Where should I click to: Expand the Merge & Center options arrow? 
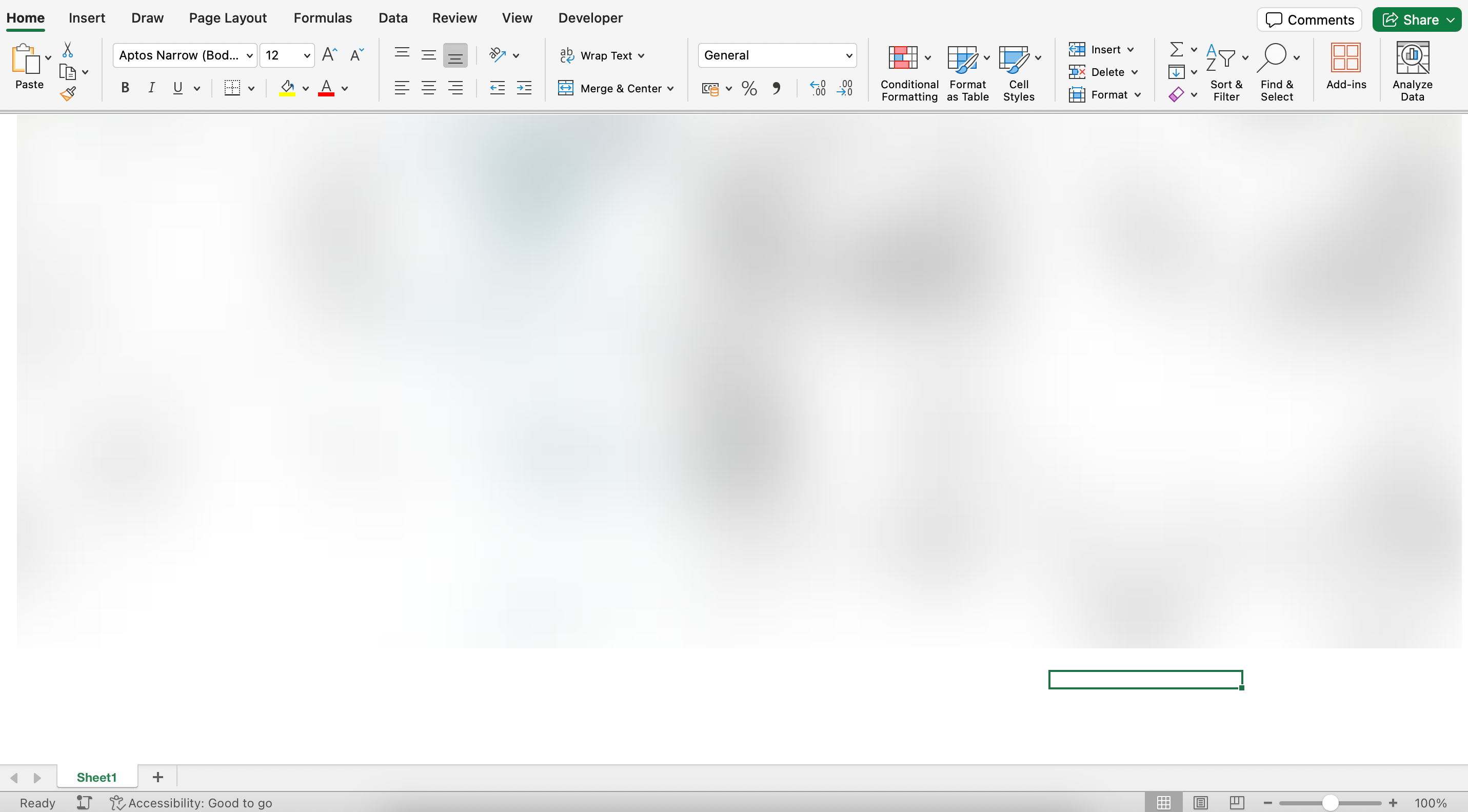[670, 89]
